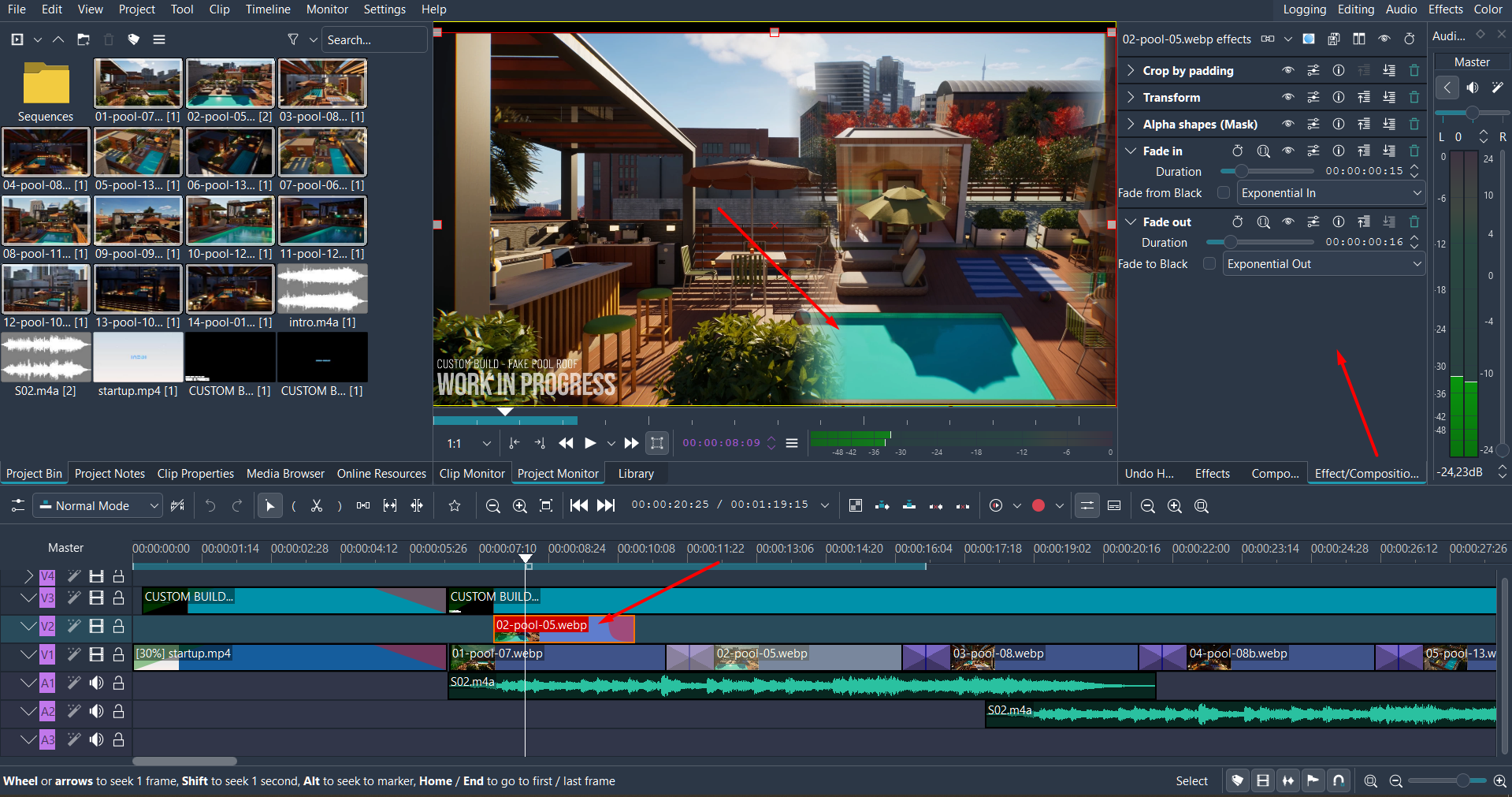Open the monitor 1:1 zoom dropdown
This screenshot has width=1512, height=797.
[469, 443]
